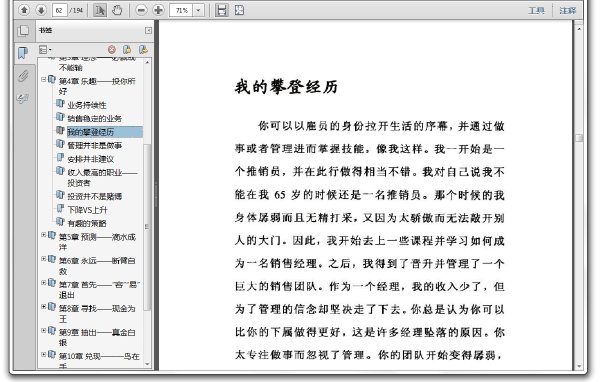Expand the 第7章 首先 bookmark
This screenshot has height=382, width=600.
tap(44, 283)
